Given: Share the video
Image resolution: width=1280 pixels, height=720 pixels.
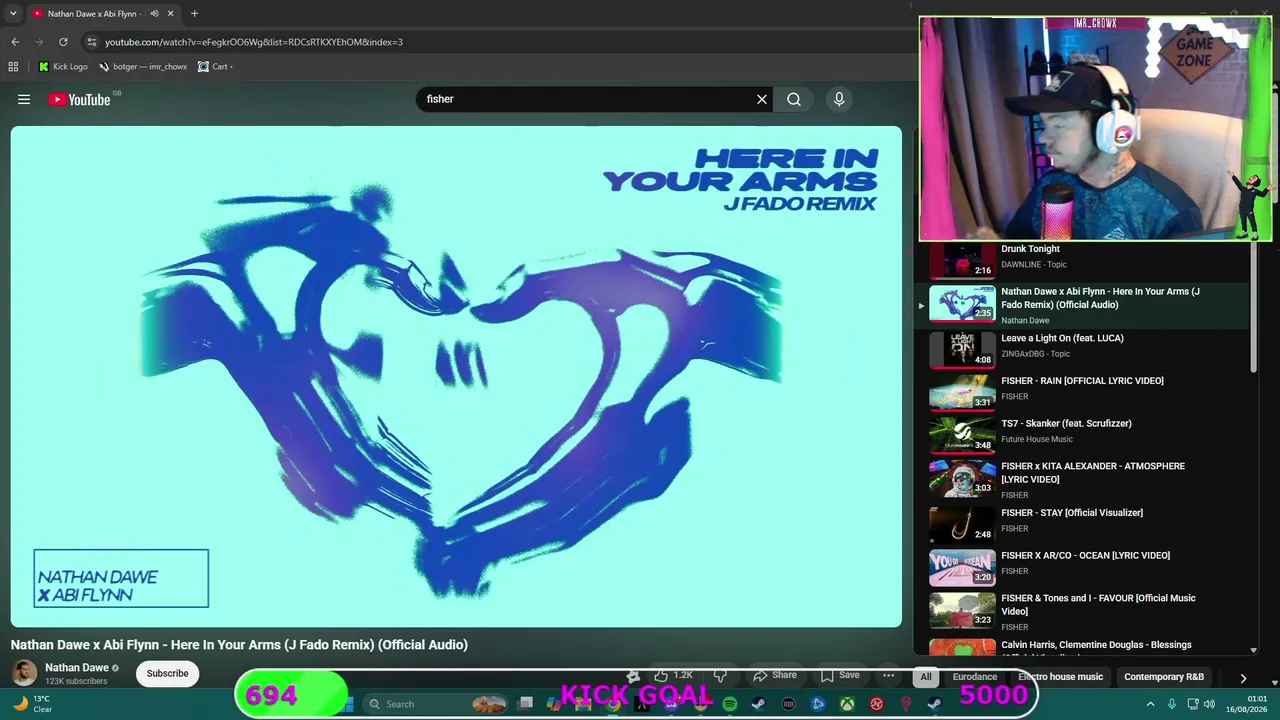Looking at the screenshot, I should coord(775,675).
